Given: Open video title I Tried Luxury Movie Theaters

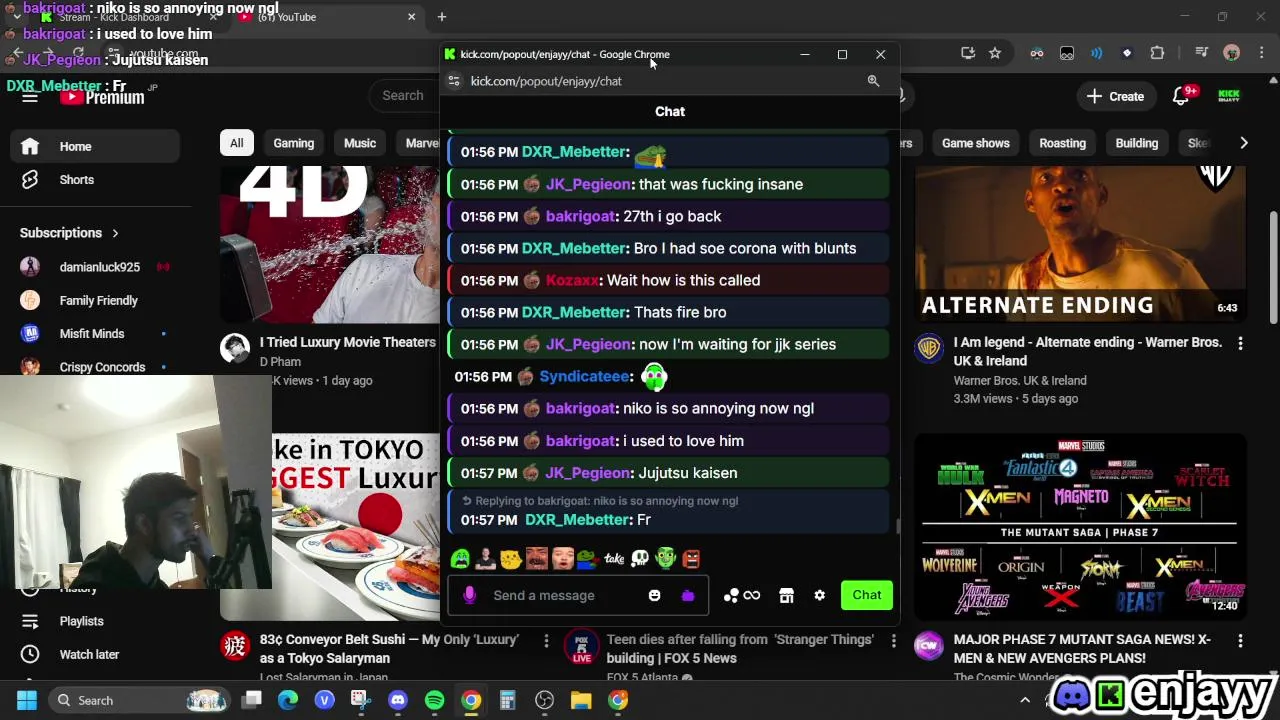Looking at the screenshot, I should coord(347,342).
